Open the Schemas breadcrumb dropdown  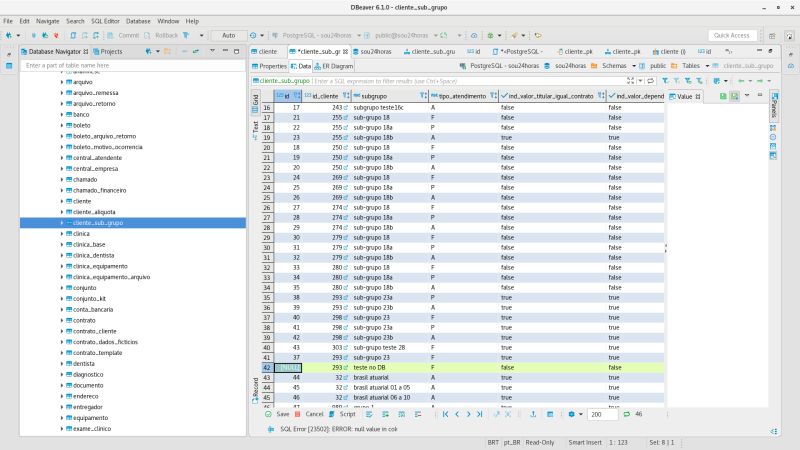point(634,66)
